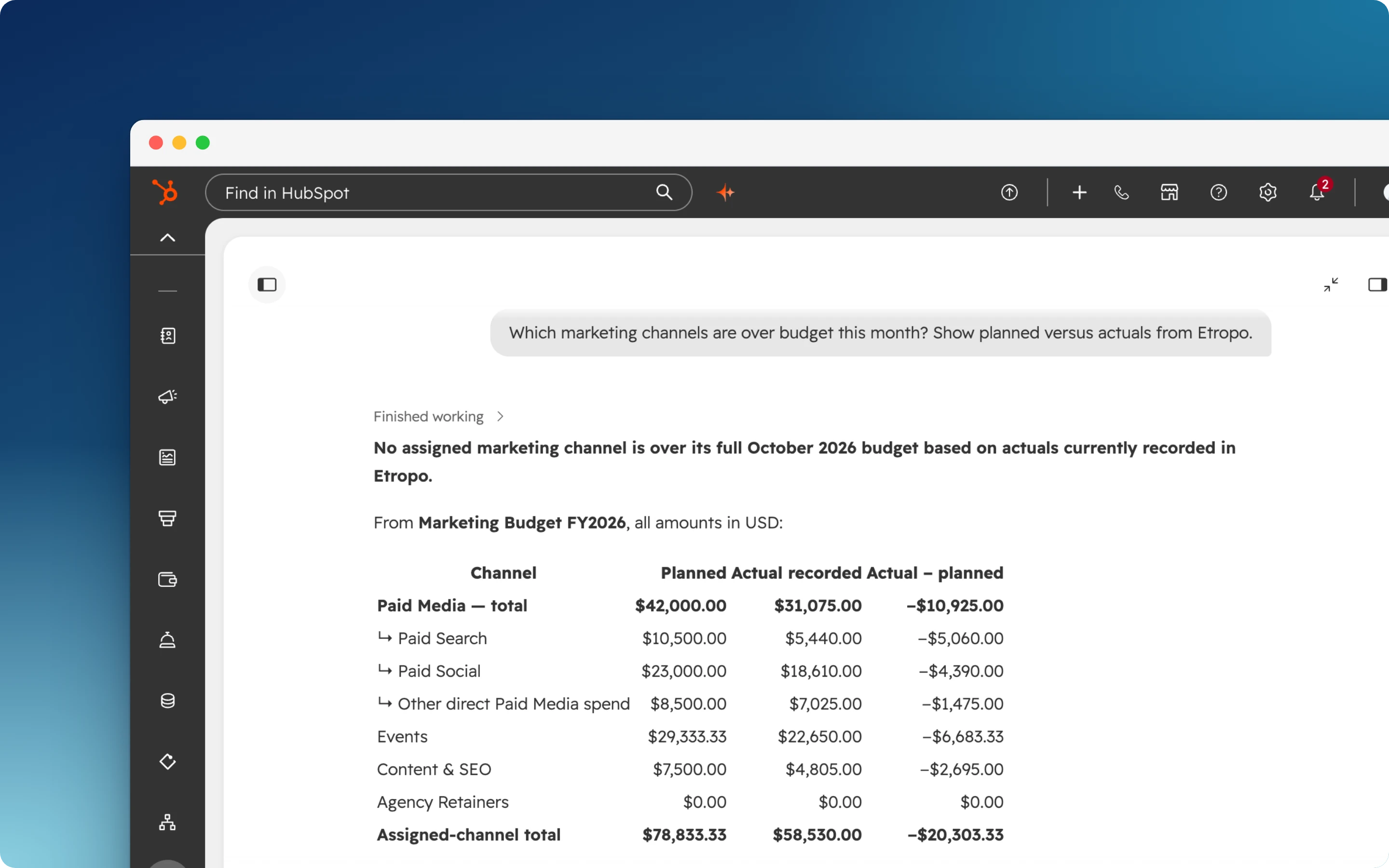Viewport: 1389px width, 868px height.
Task: Click the Assigned-channel total label
Action: (x=468, y=835)
